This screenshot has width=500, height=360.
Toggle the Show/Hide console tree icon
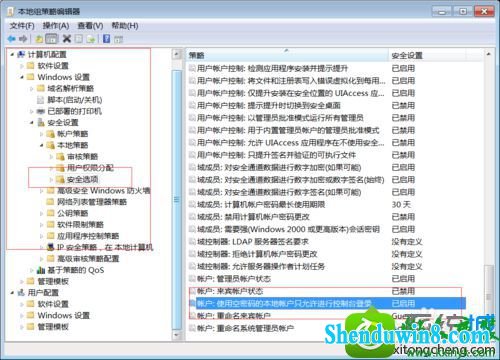(51, 39)
